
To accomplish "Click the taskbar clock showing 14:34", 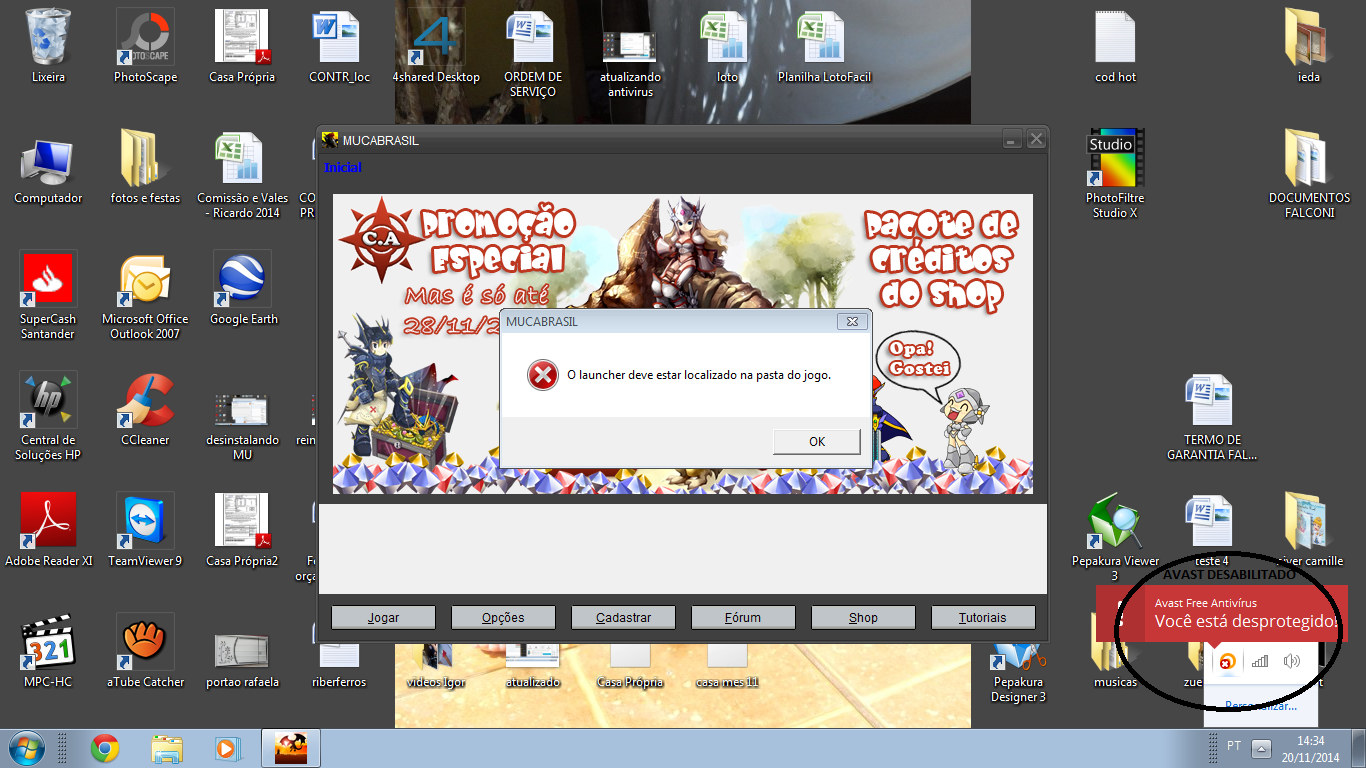I will click(1313, 749).
